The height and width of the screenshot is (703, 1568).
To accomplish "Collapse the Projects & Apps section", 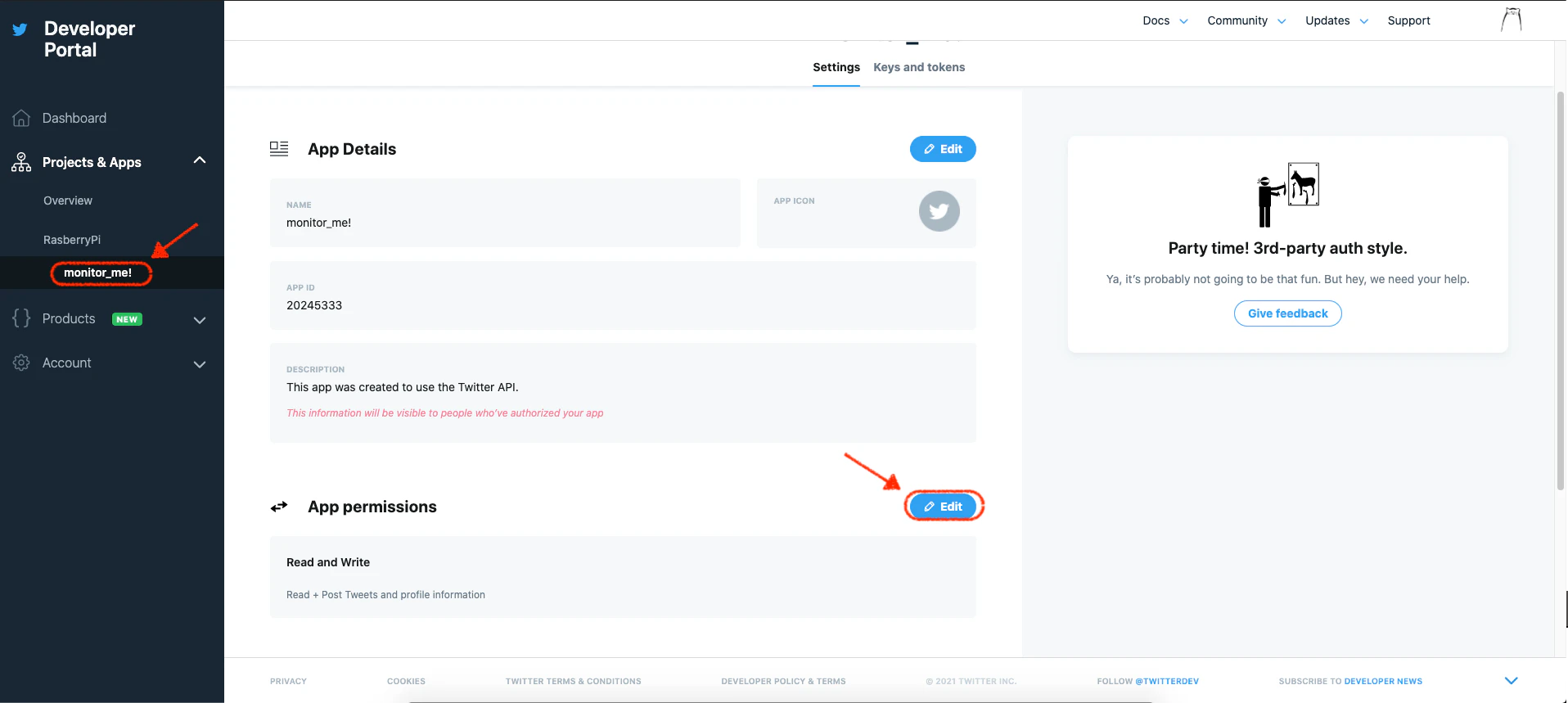I will (200, 160).
